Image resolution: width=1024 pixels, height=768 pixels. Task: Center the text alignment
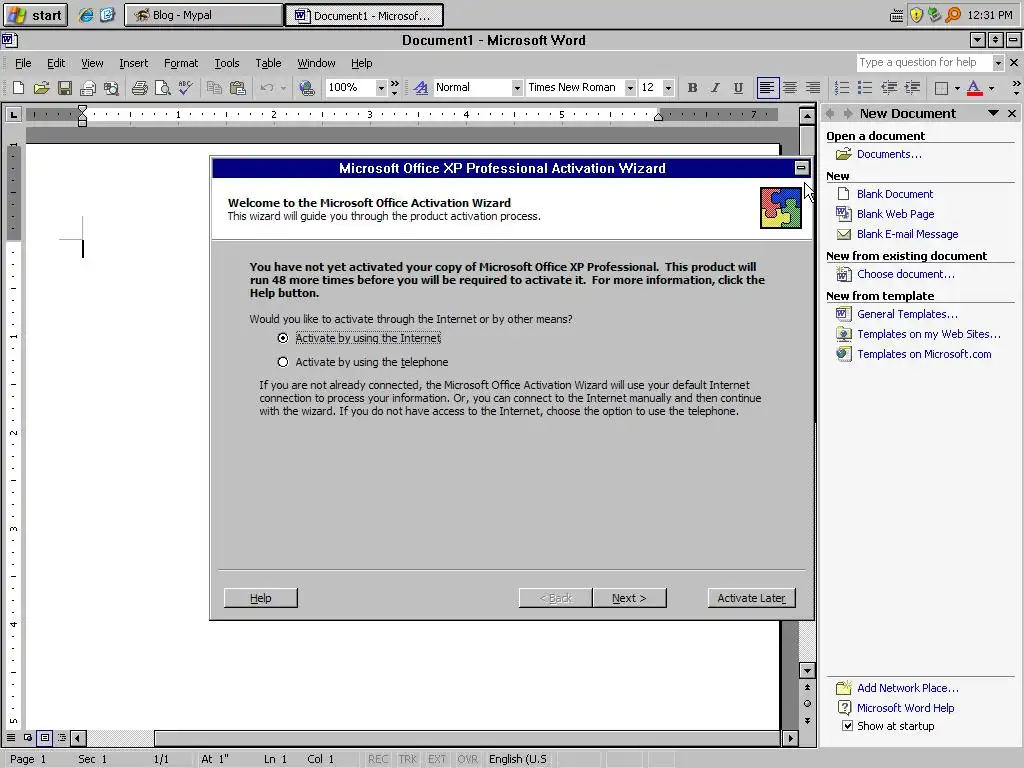790,88
